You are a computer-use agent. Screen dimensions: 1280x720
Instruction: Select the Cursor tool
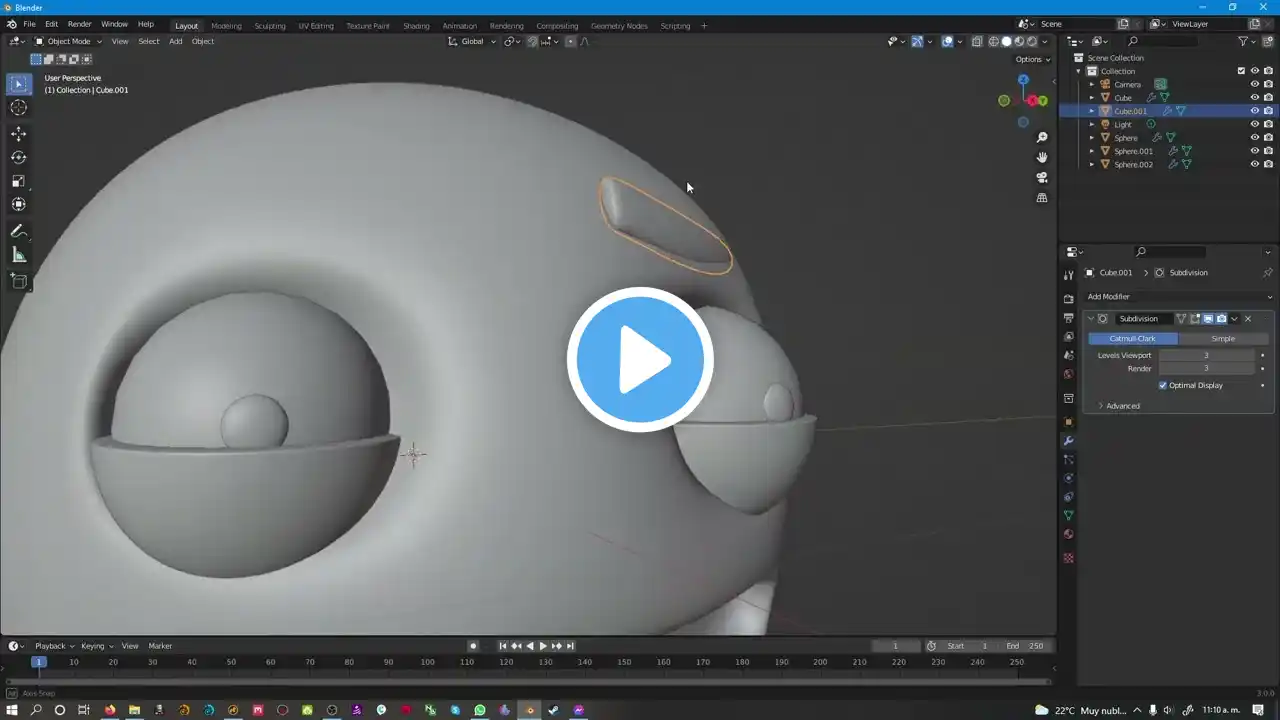(18, 108)
